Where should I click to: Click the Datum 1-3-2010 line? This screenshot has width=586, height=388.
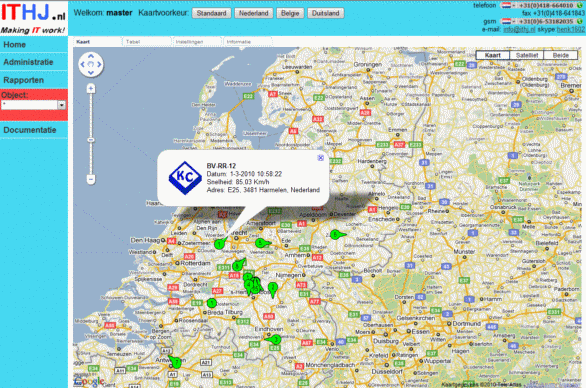(244, 174)
